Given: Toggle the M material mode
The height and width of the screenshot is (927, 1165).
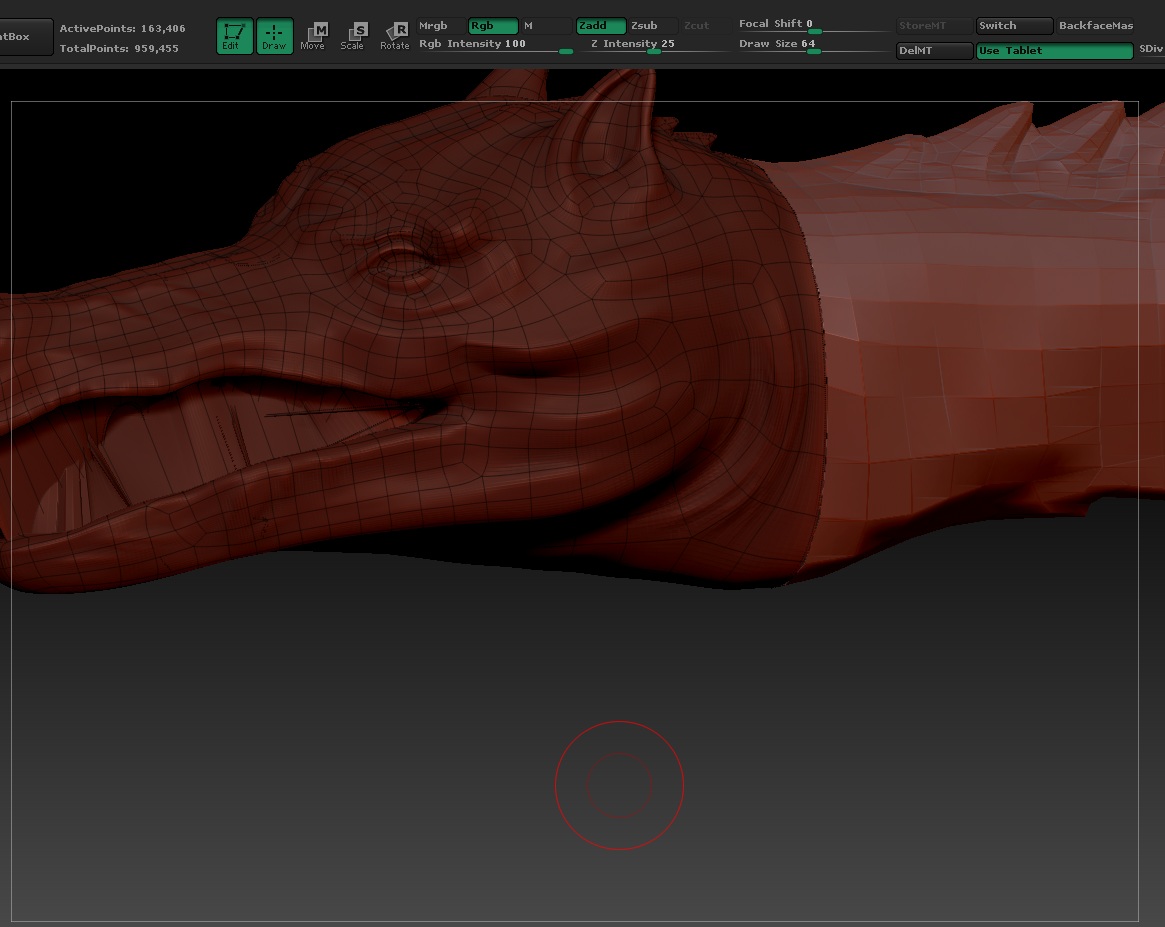Looking at the screenshot, I should point(546,25).
